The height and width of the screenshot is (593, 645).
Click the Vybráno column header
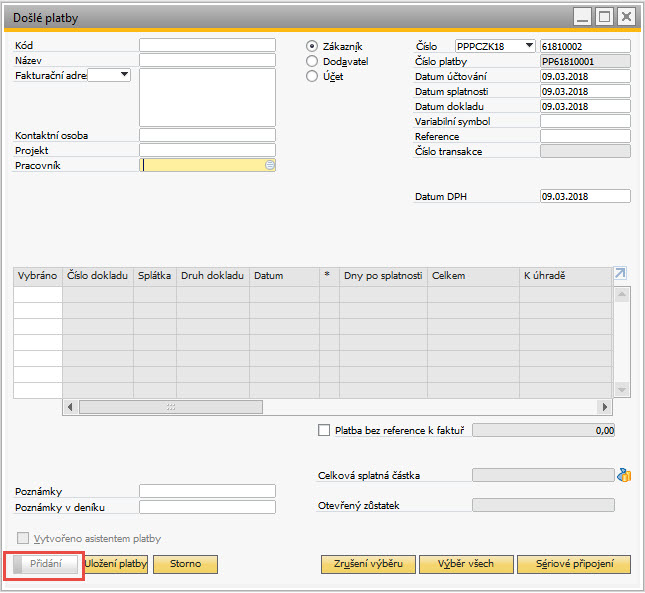(x=38, y=276)
